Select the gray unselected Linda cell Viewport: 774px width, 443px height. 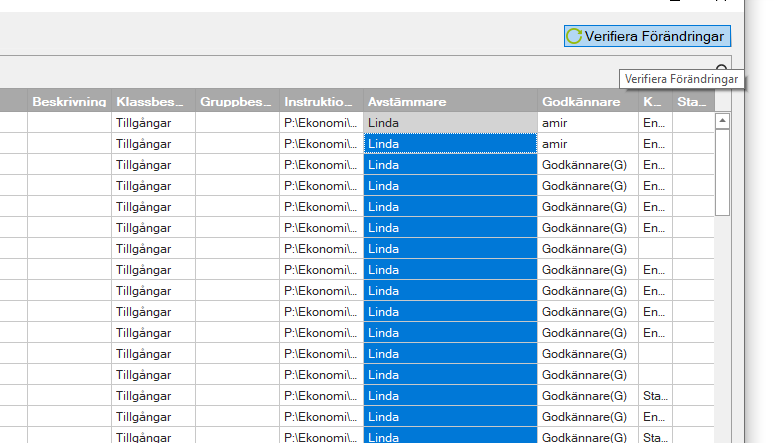tap(450, 122)
